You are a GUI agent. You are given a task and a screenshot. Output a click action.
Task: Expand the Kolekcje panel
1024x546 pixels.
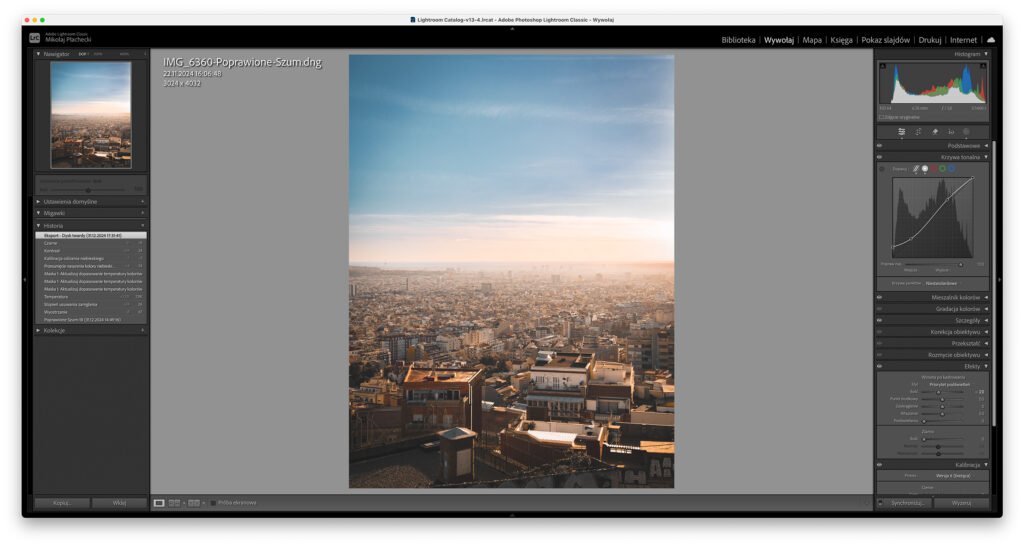tap(39, 330)
